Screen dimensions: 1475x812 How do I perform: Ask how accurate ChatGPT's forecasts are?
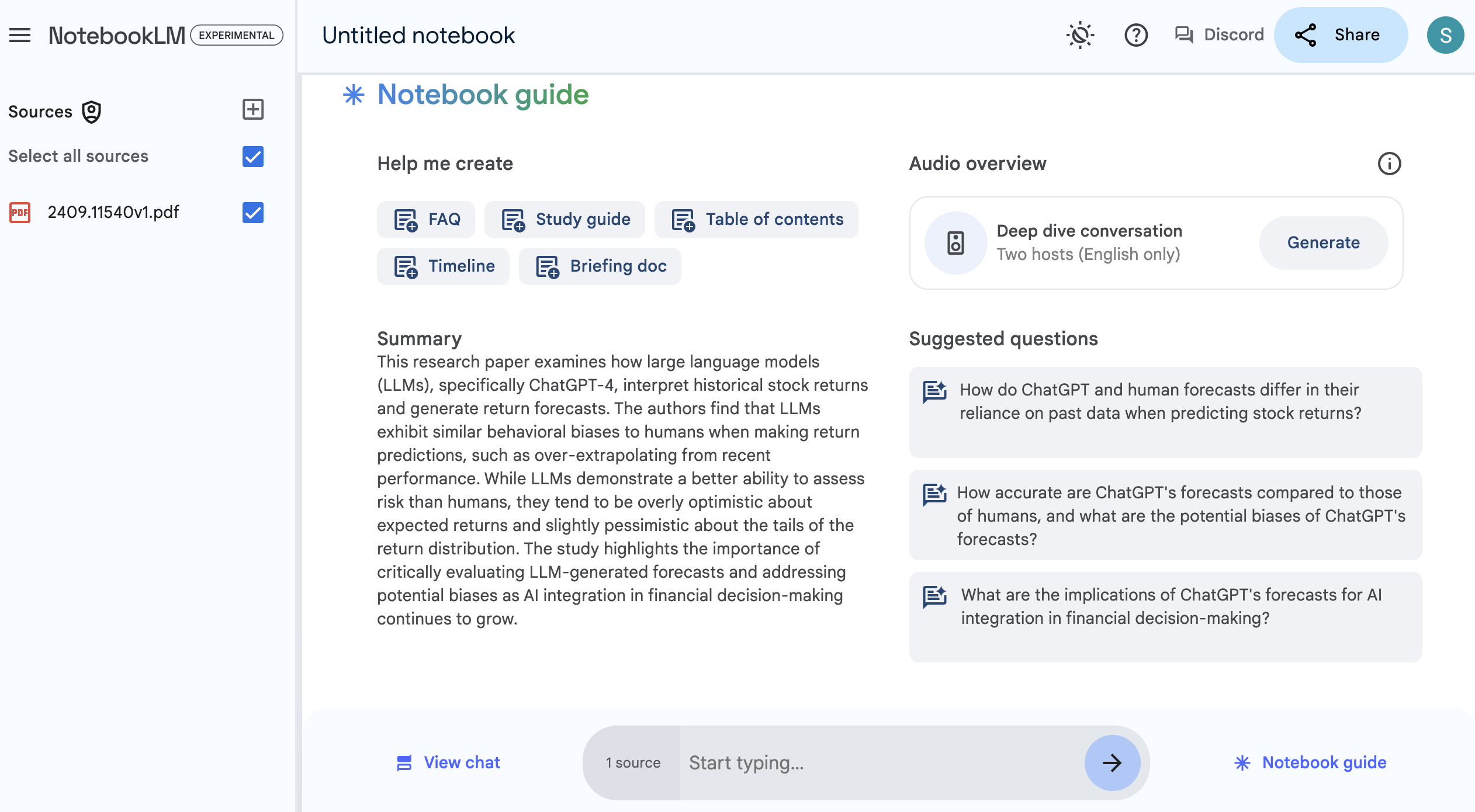pos(1165,515)
